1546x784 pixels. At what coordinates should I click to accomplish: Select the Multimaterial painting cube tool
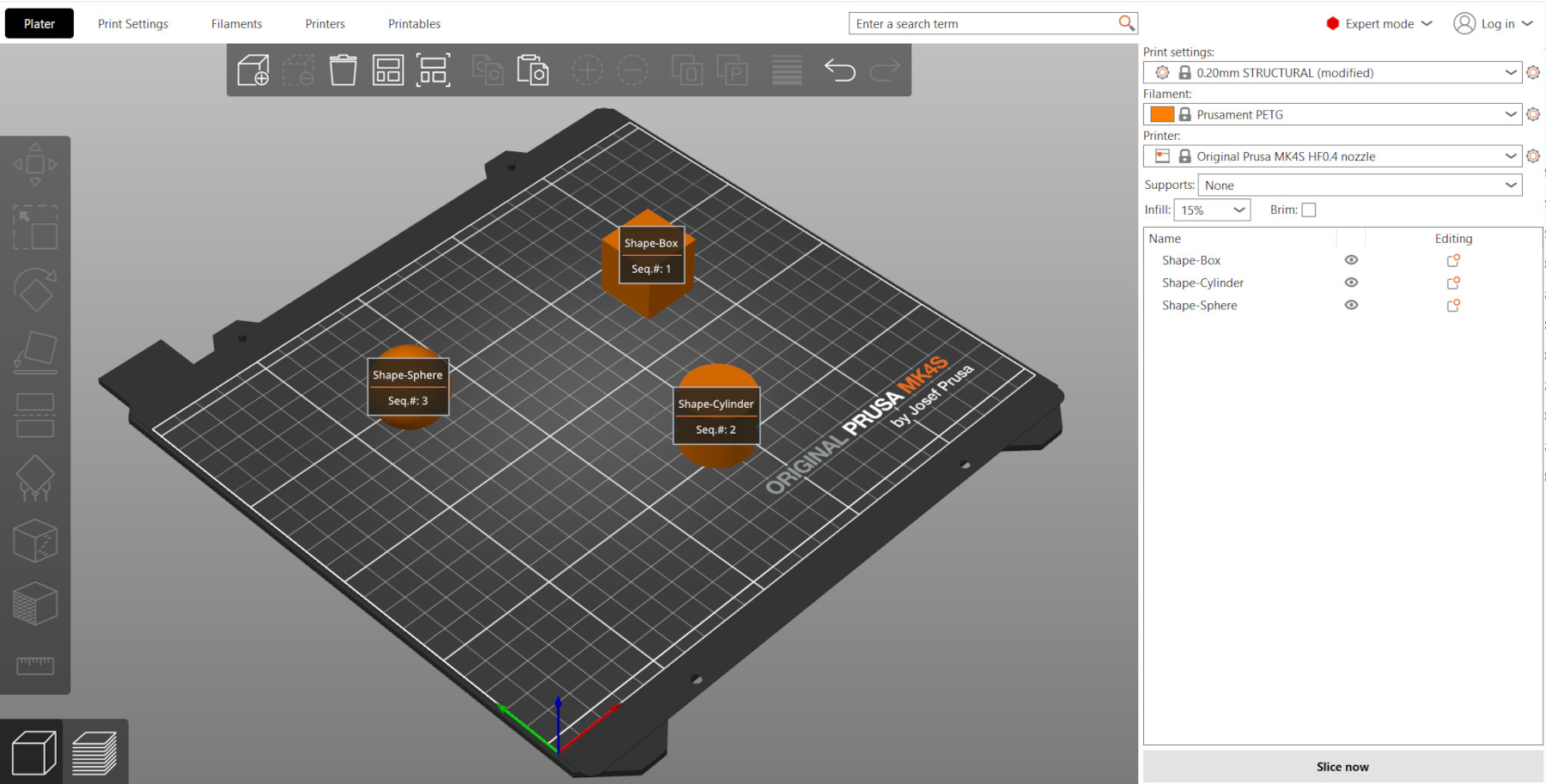35,603
